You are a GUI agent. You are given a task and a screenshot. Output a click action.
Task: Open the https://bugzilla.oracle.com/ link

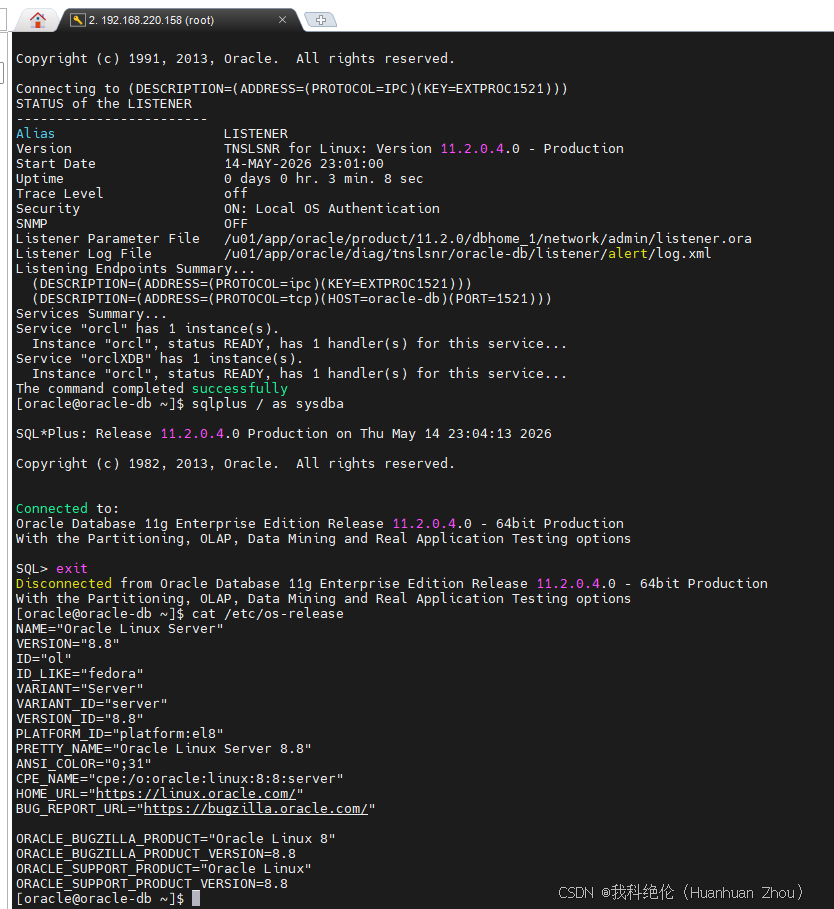(x=256, y=809)
